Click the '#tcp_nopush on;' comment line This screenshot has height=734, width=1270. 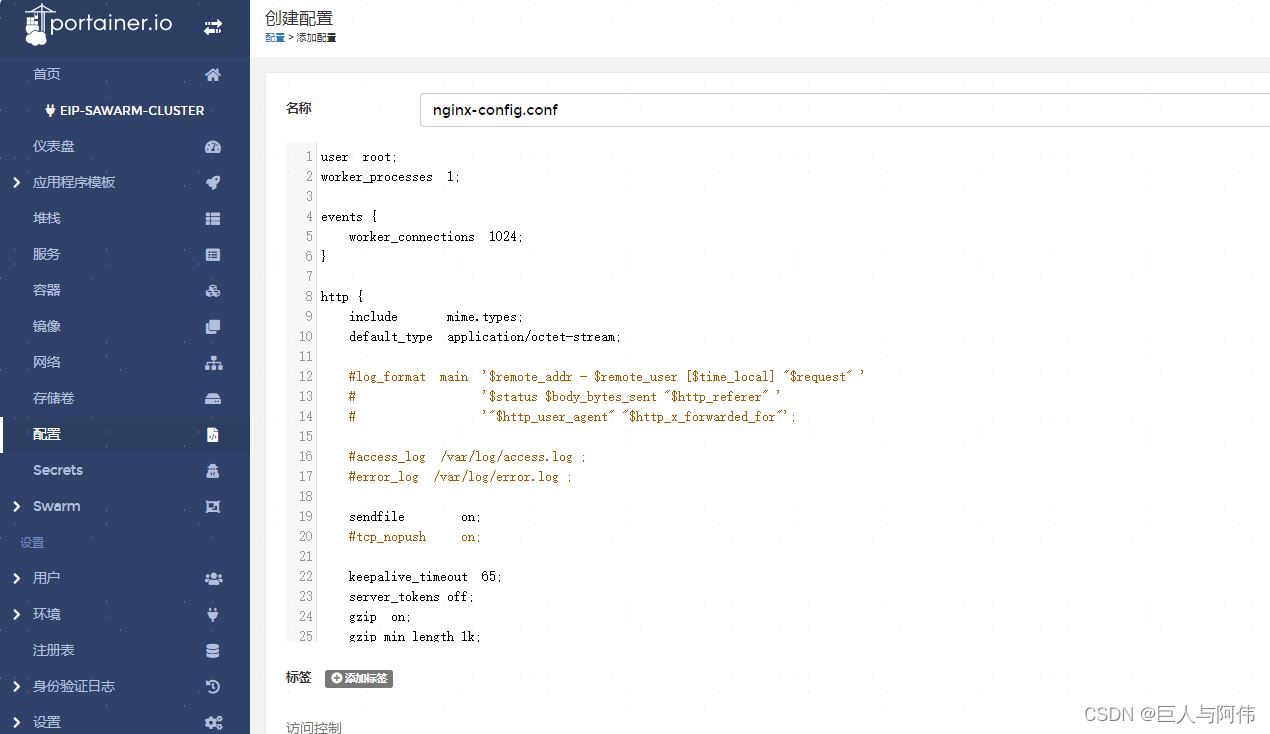coord(415,537)
